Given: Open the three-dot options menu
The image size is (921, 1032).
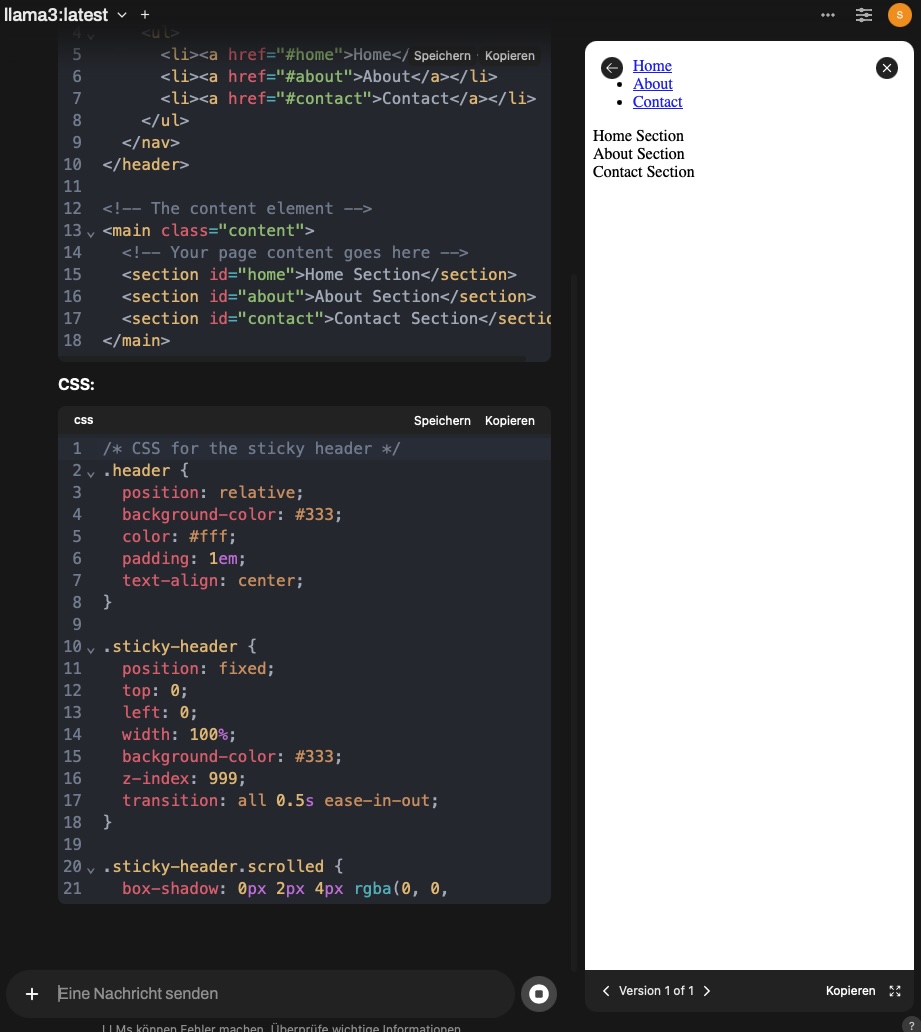Looking at the screenshot, I should (x=828, y=15).
